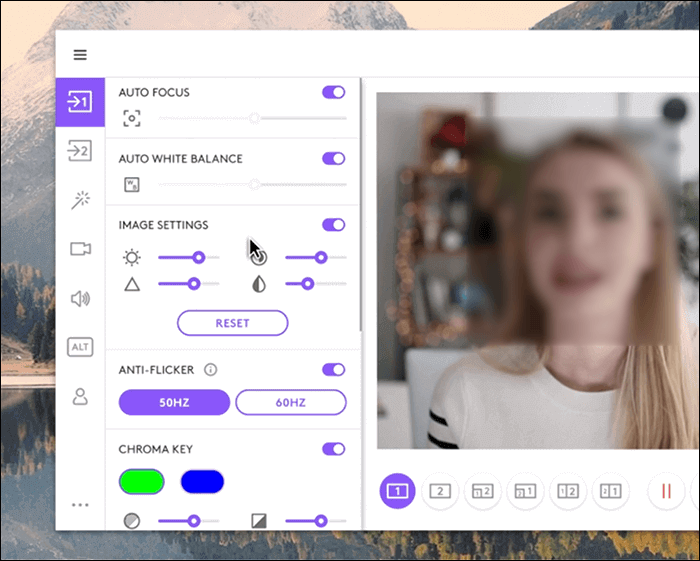Disable the Chroma Key toggle
Image resolution: width=700 pixels, height=561 pixels.
pyautogui.click(x=334, y=449)
